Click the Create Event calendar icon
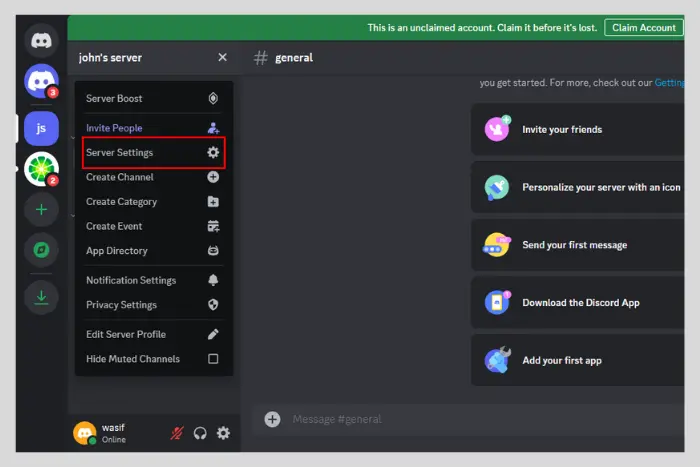The height and width of the screenshot is (467, 700). [x=213, y=226]
